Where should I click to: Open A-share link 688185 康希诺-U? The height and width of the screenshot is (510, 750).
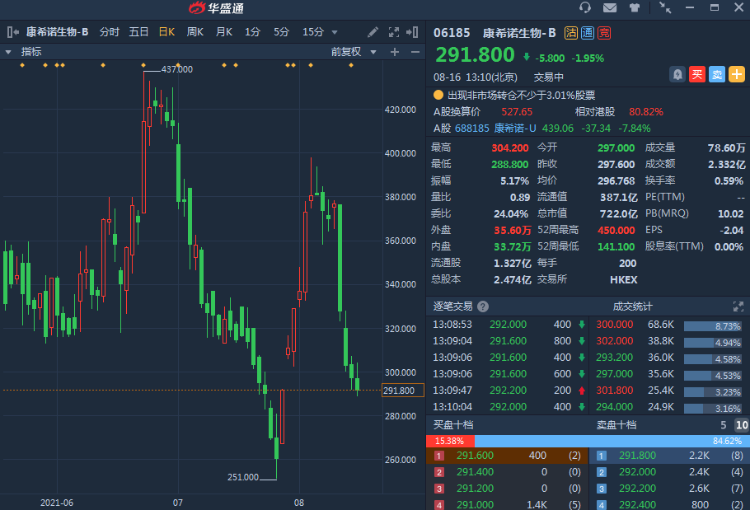[x=495, y=128]
